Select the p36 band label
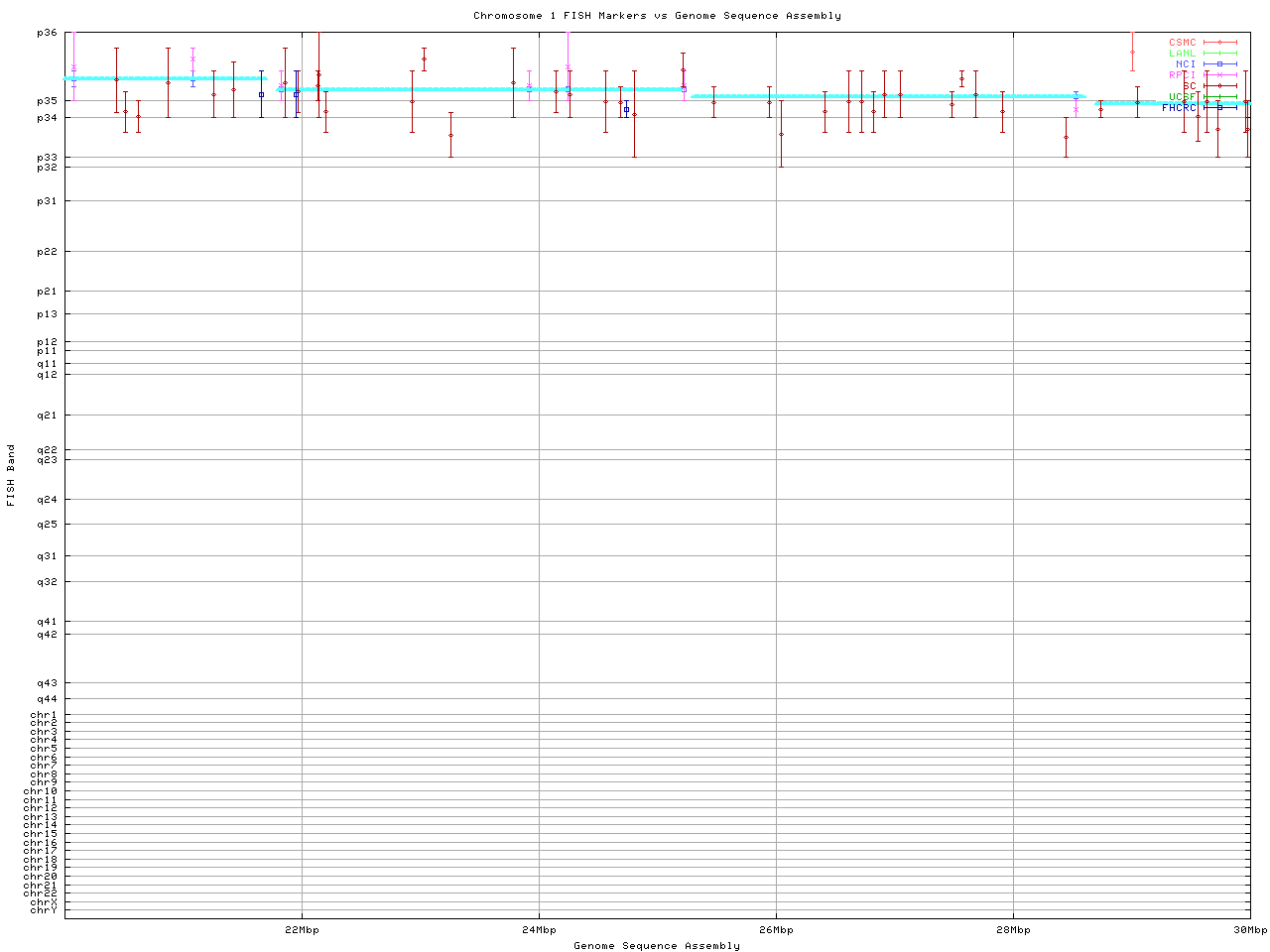The width and height of the screenshot is (1270, 952). click(x=48, y=33)
